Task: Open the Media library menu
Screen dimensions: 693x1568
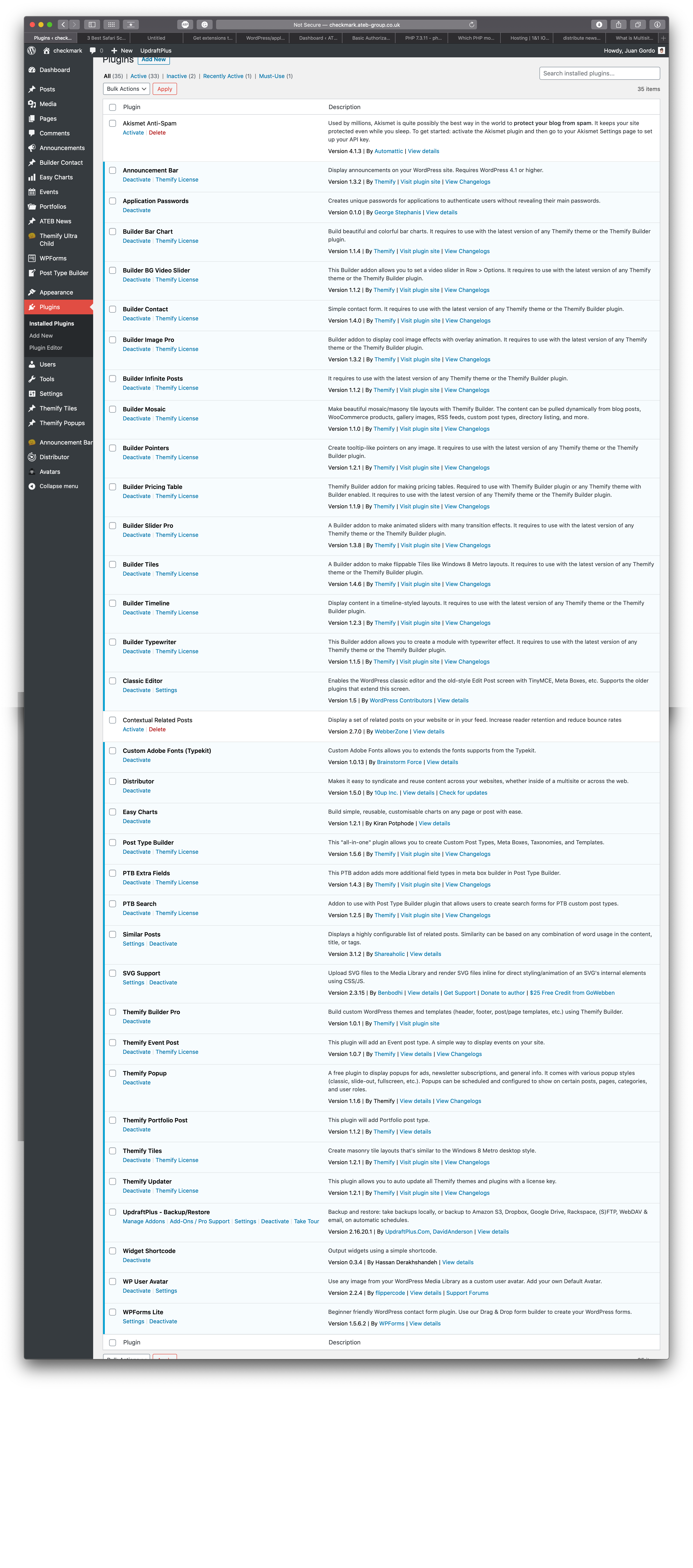Action: 47,104
